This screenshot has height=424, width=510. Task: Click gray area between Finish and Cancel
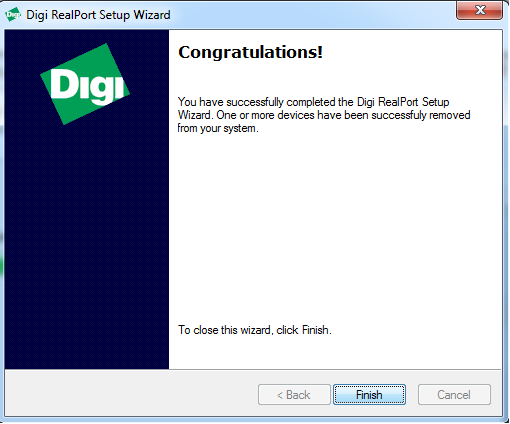(412, 395)
